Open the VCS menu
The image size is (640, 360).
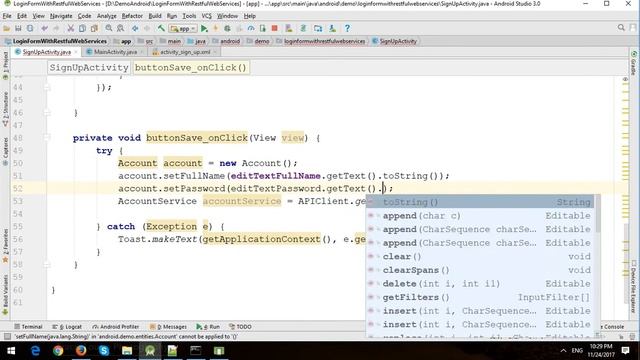(207, 16)
